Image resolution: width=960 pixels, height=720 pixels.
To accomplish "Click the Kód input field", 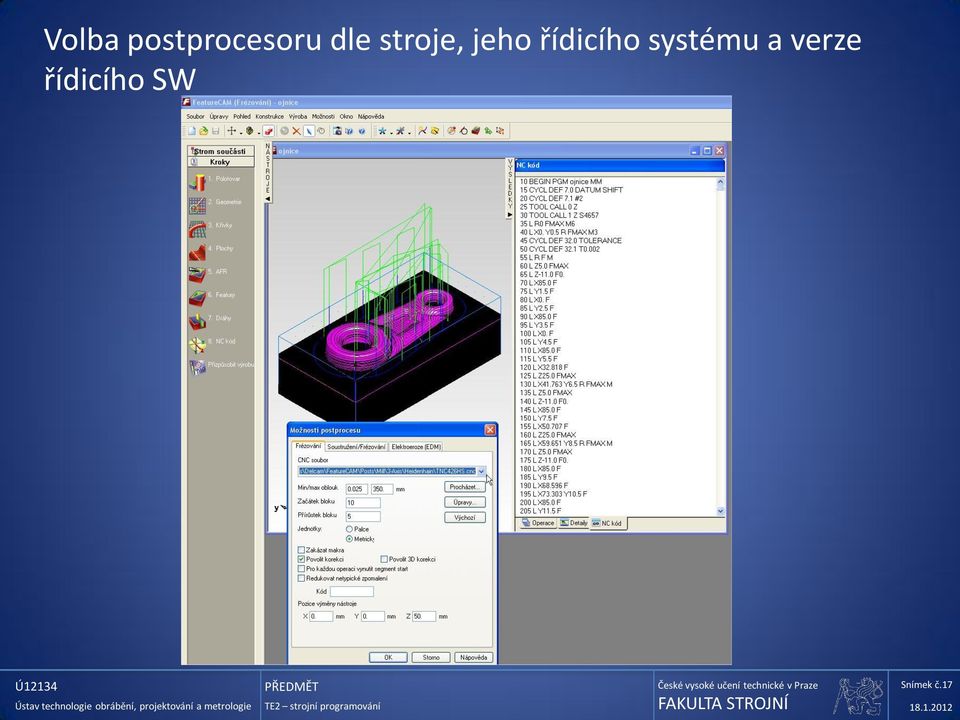I will pos(351,591).
